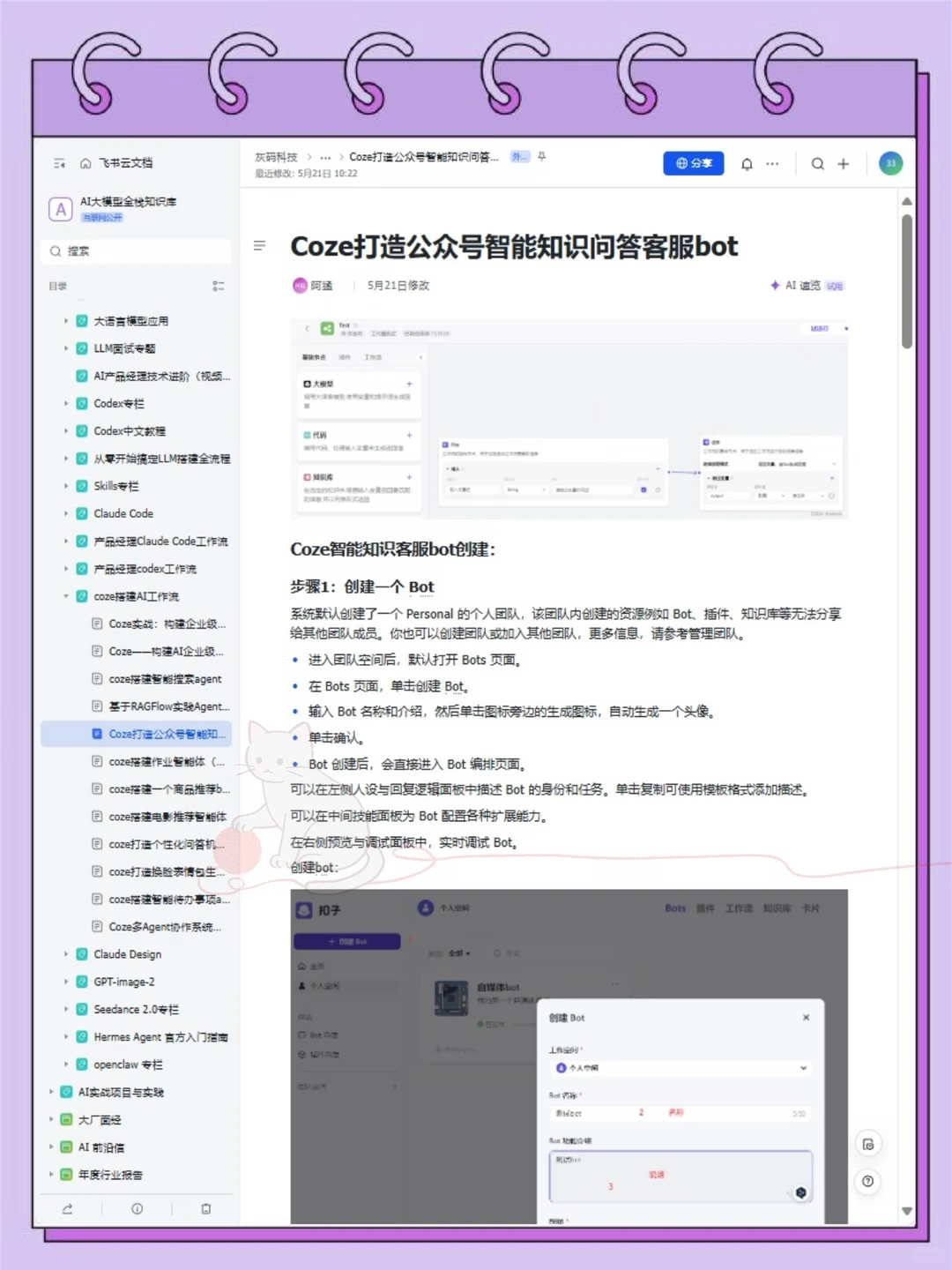The image size is (952, 1270).
Task: Open the 飞书云文档 home icon
Action: tap(86, 163)
